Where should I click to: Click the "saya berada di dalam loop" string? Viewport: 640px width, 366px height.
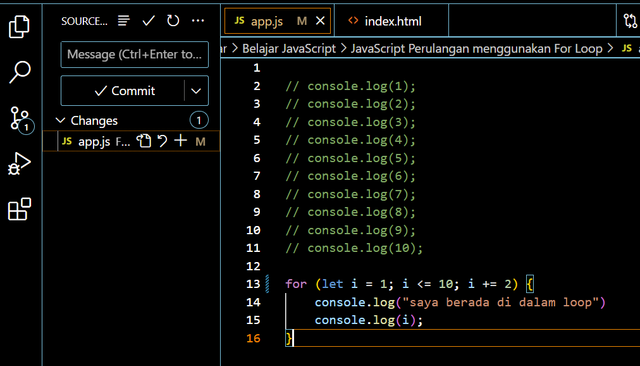tap(500, 302)
